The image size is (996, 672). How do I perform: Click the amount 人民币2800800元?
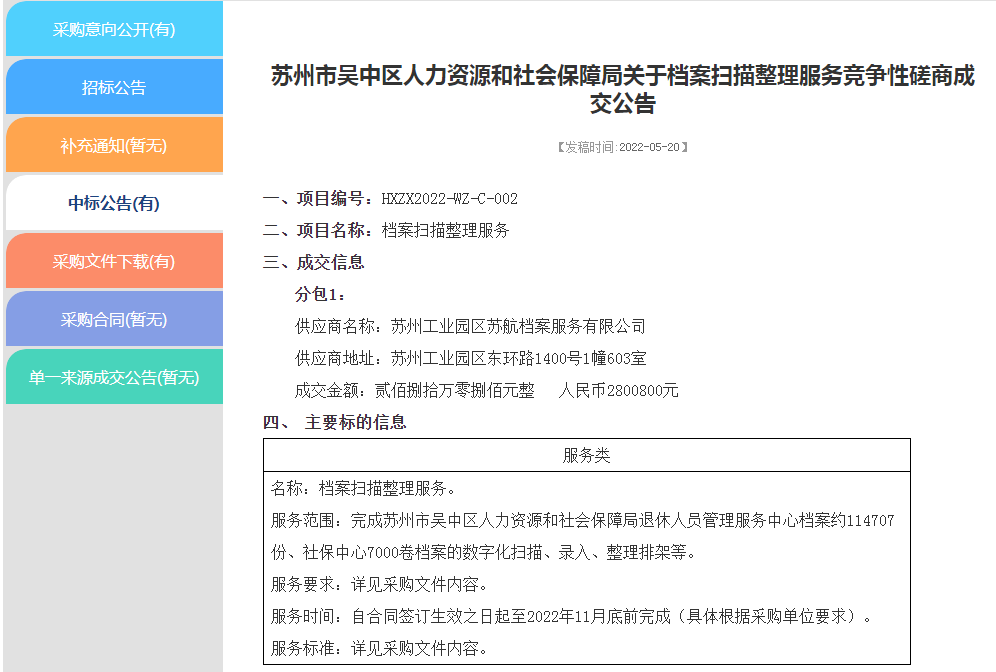619,390
